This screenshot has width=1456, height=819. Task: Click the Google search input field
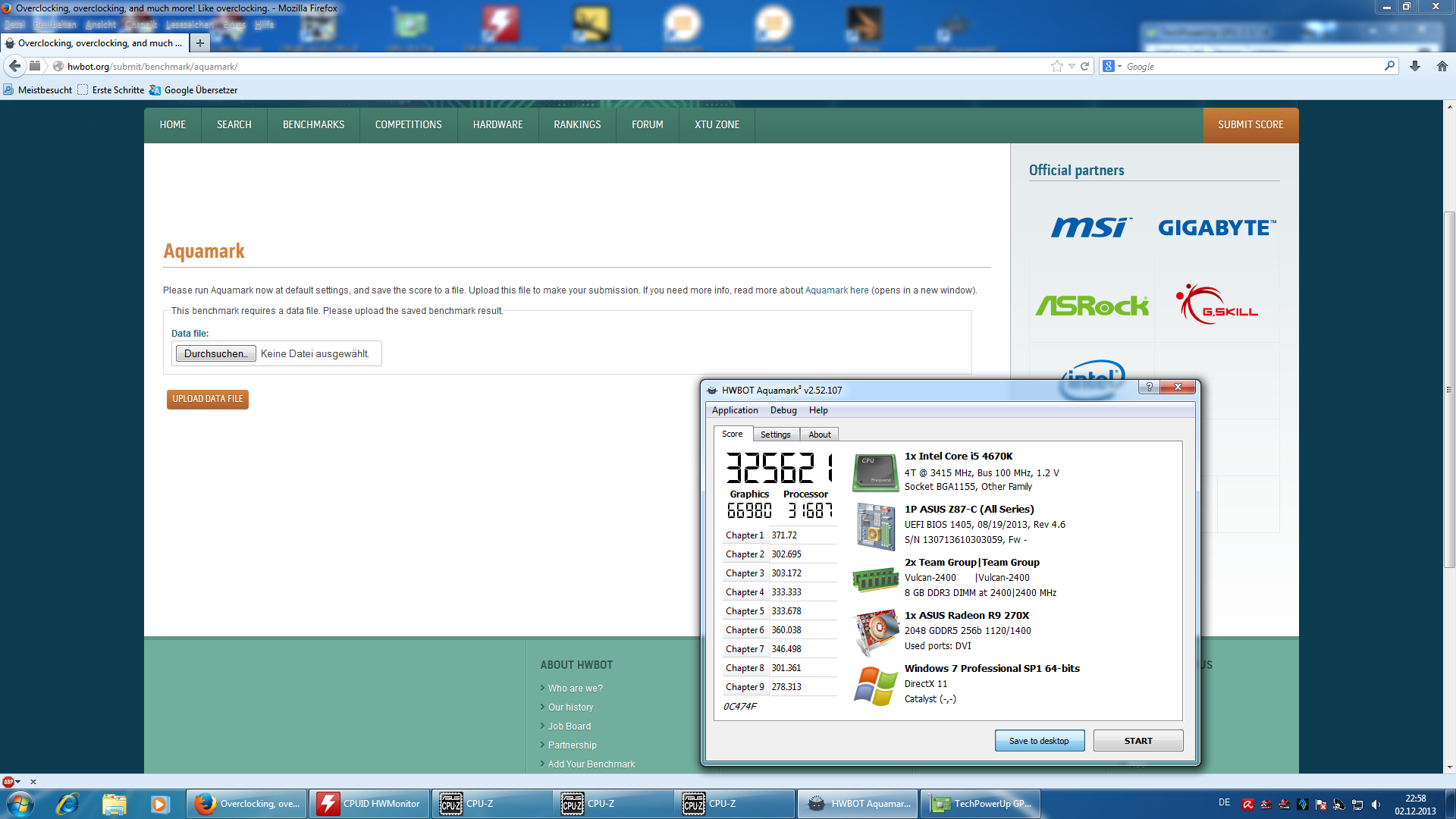point(1251,67)
